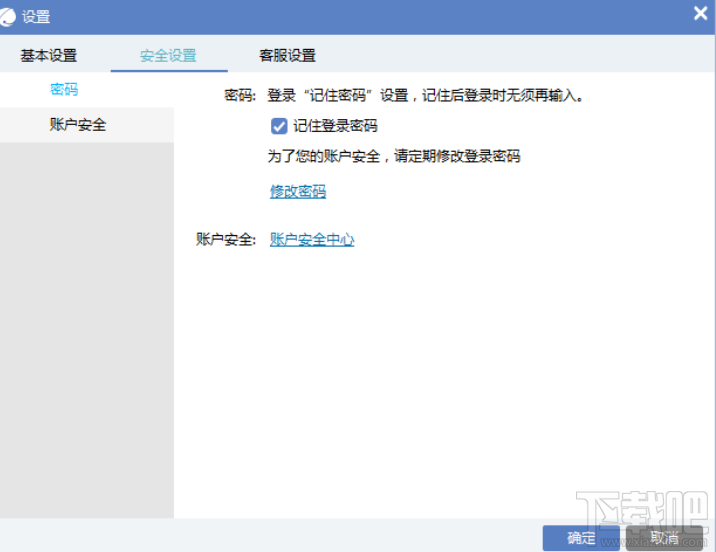The image size is (716, 552).
Task: Open the 修改密码 link
Action: (298, 191)
